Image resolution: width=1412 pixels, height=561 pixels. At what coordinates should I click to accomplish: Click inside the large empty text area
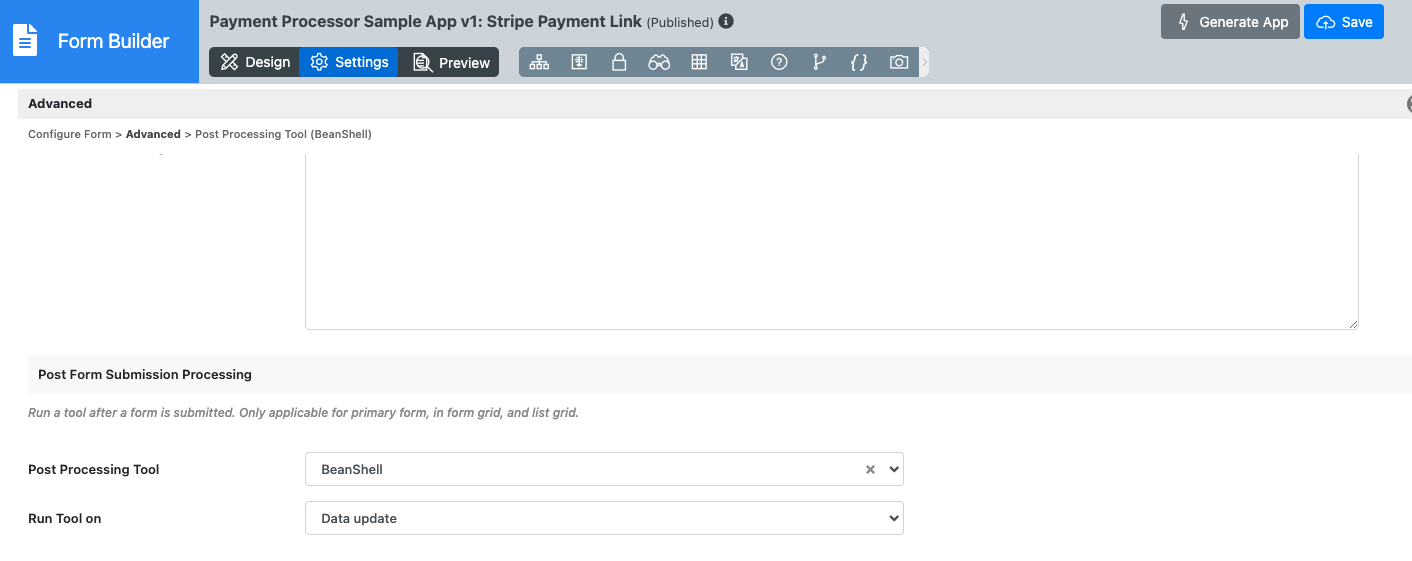(x=831, y=241)
